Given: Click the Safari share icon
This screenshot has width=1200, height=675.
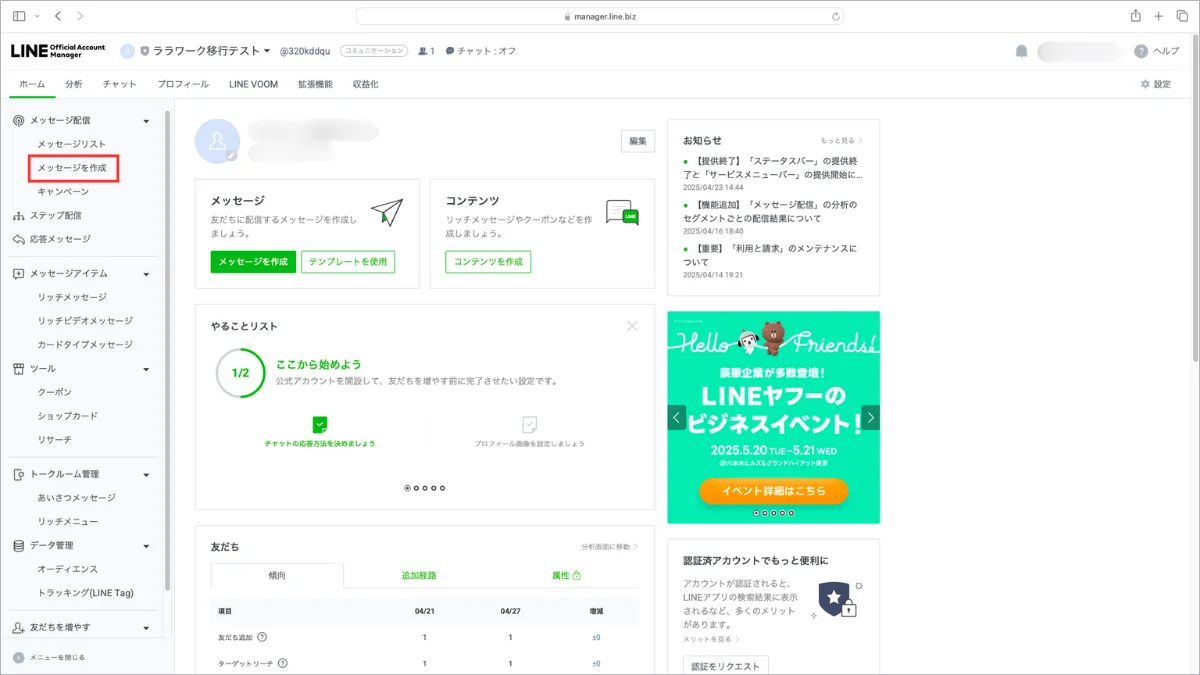Looking at the screenshot, I should pos(1136,16).
